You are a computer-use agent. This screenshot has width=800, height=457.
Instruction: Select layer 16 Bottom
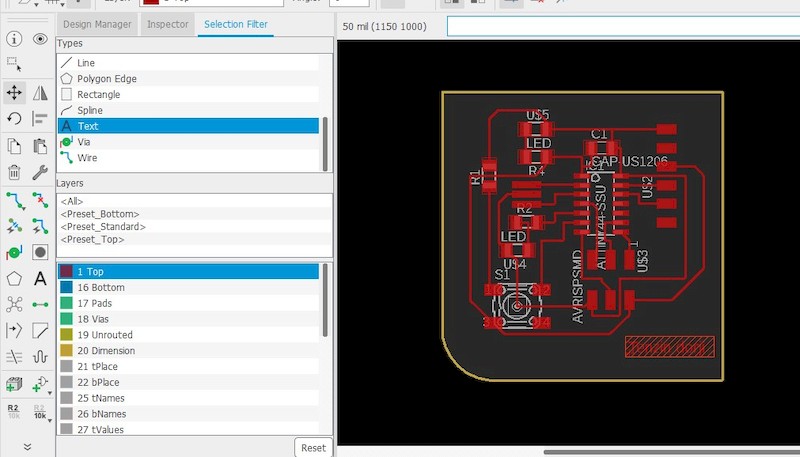click(x=188, y=288)
